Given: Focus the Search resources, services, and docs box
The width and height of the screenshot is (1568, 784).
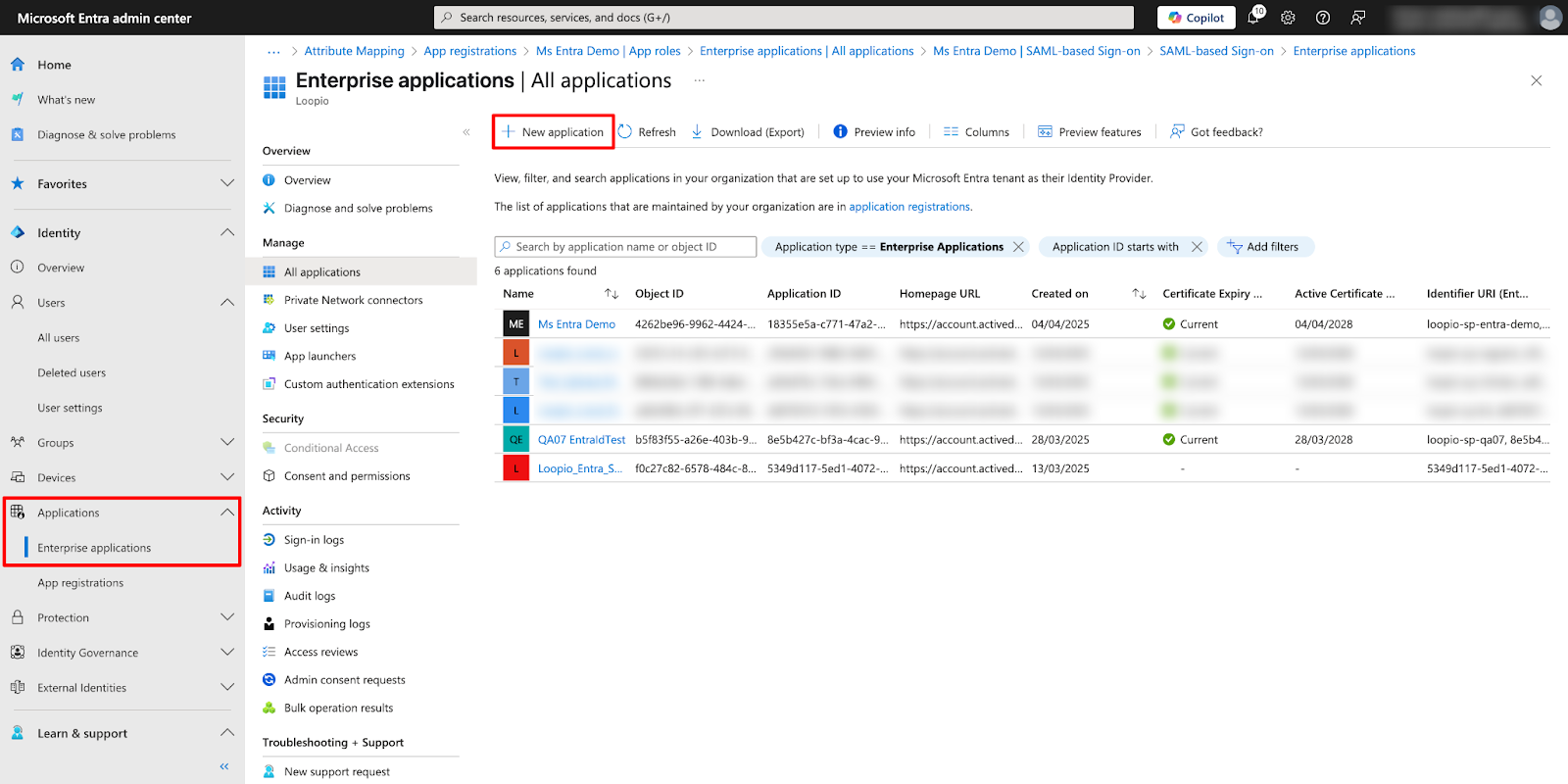Looking at the screenshot, I should pos(784,18).
